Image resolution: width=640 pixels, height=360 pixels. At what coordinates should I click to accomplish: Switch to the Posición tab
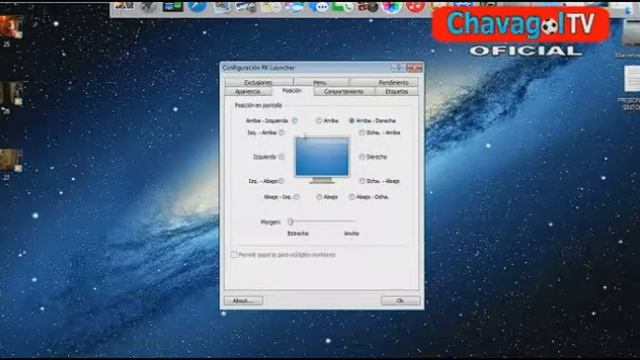[x=292, y=91]
